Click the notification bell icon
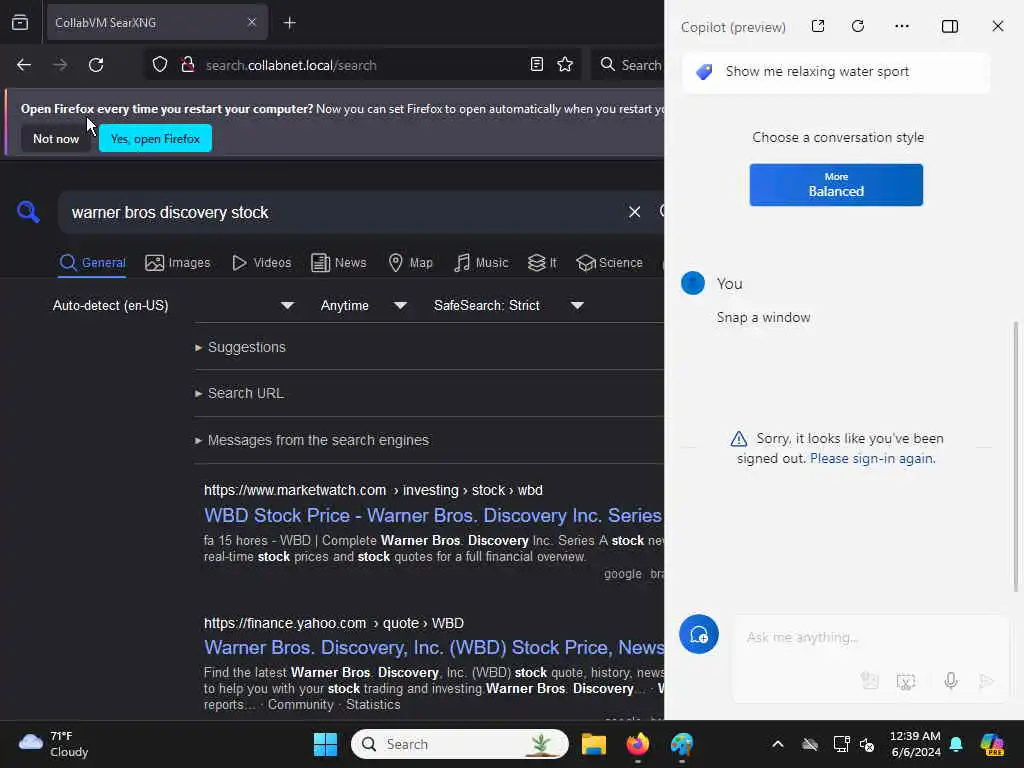The width and height of the screenshot is (1024, 768). (956, 744)
